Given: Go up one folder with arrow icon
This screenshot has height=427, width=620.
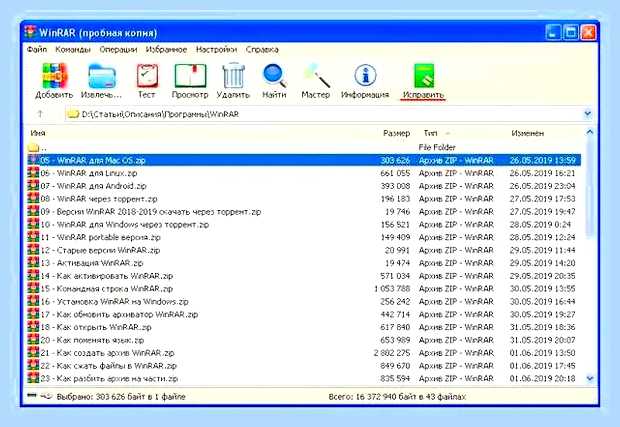Looking at the screenshot, I should 40,114.
